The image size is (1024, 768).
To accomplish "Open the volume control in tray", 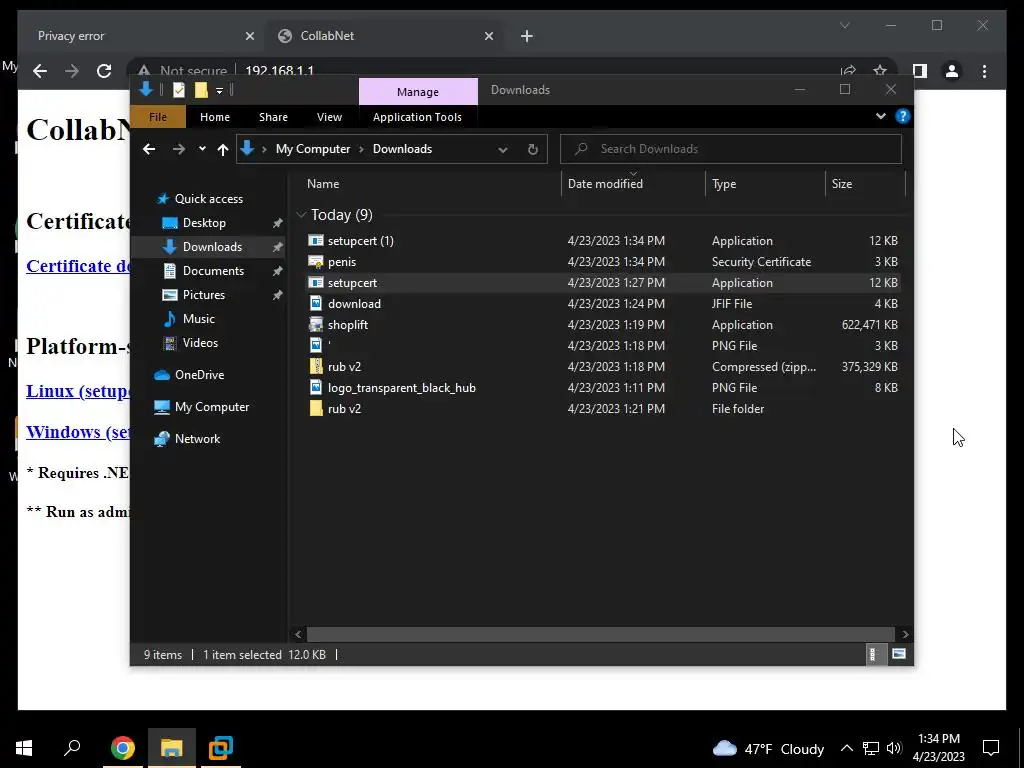I will (x=894, y=748).
